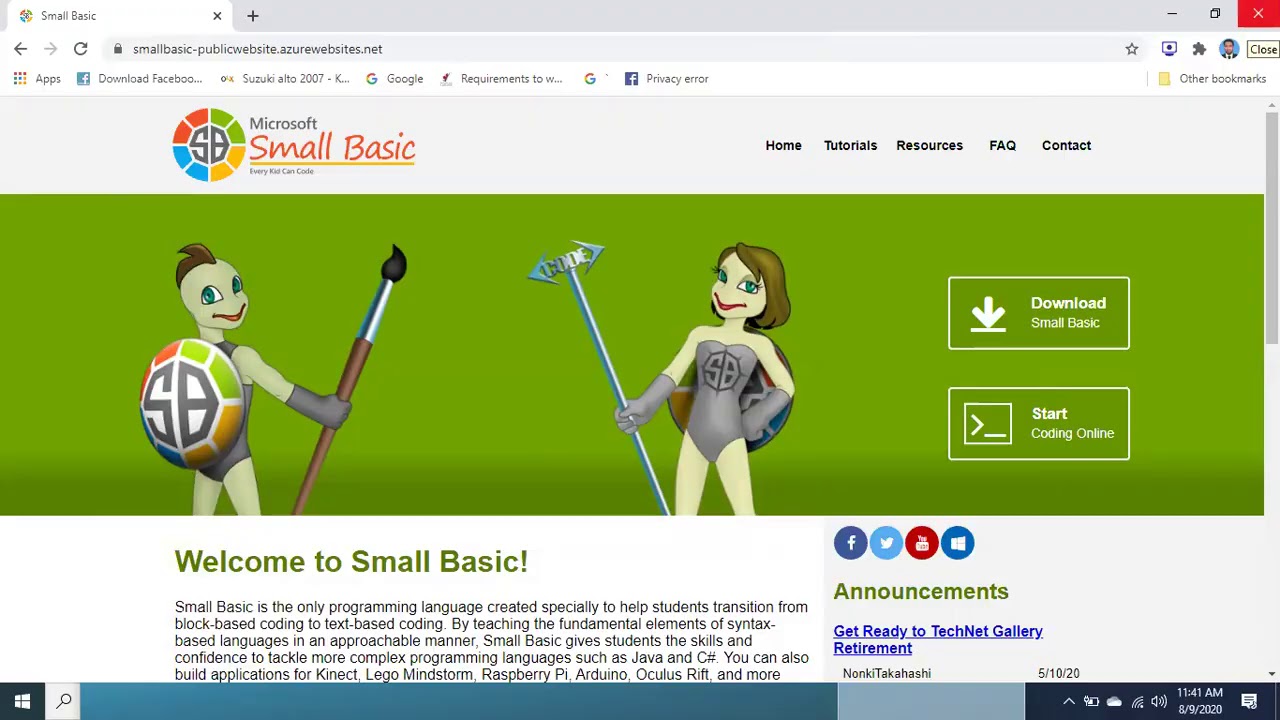Click the taskbar clock showing 11:41 AM

[1199, 702]
